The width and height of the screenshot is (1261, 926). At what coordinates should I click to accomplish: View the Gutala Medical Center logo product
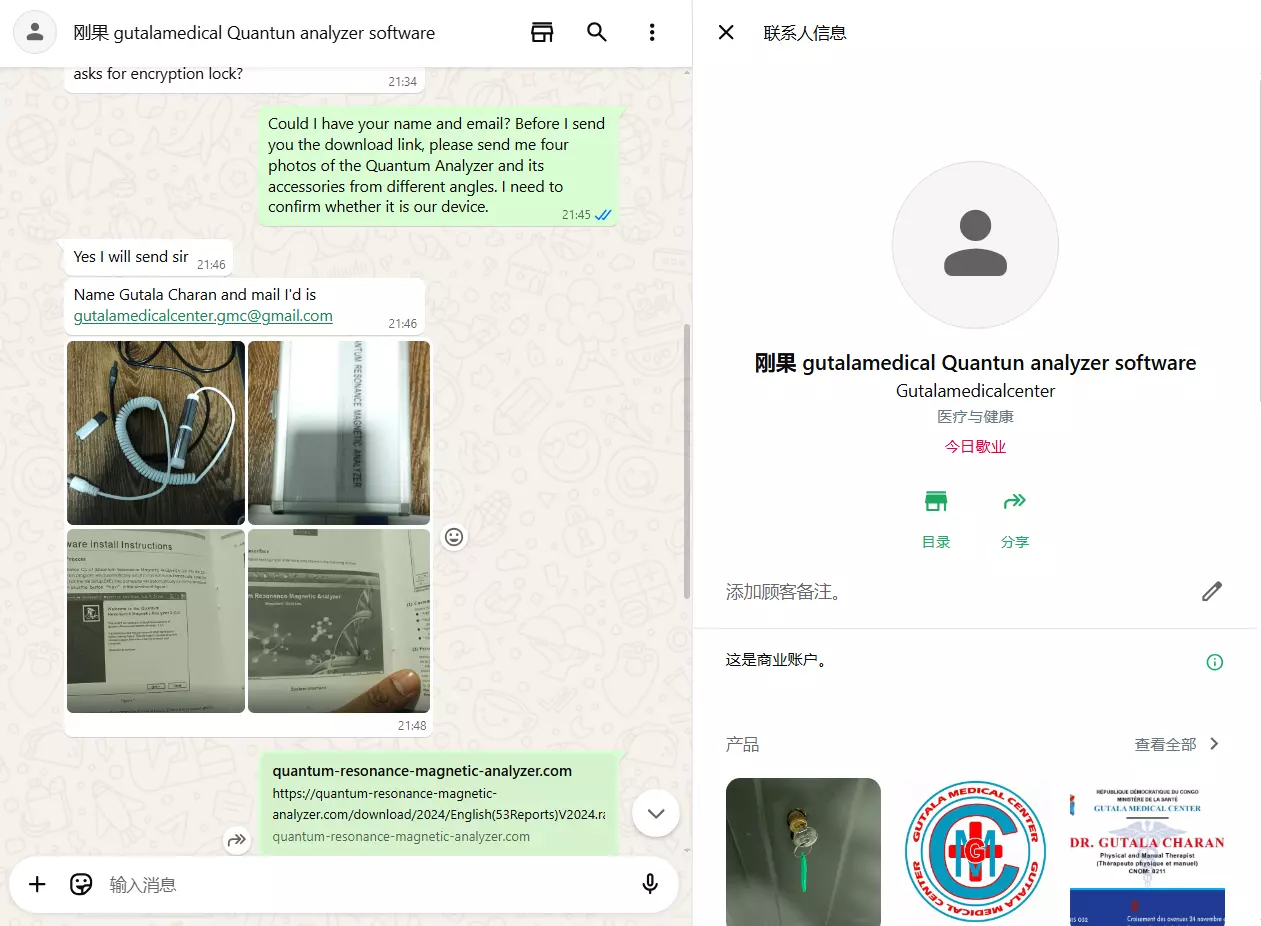[975, 852]
